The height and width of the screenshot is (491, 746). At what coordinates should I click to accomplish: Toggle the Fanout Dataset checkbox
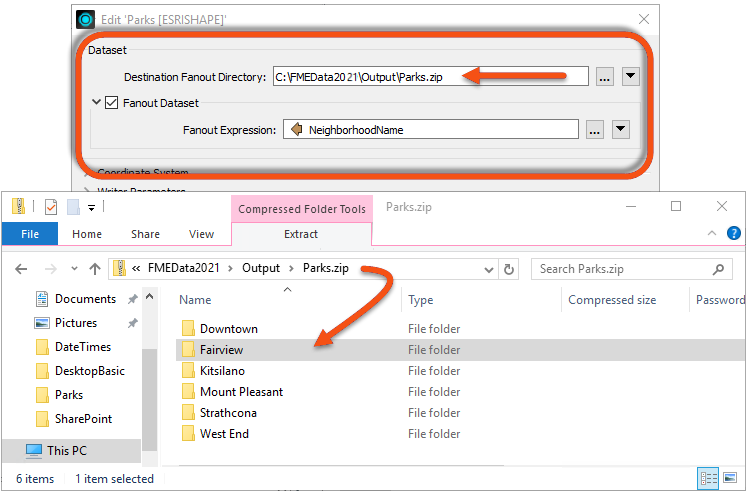(111, 103)
